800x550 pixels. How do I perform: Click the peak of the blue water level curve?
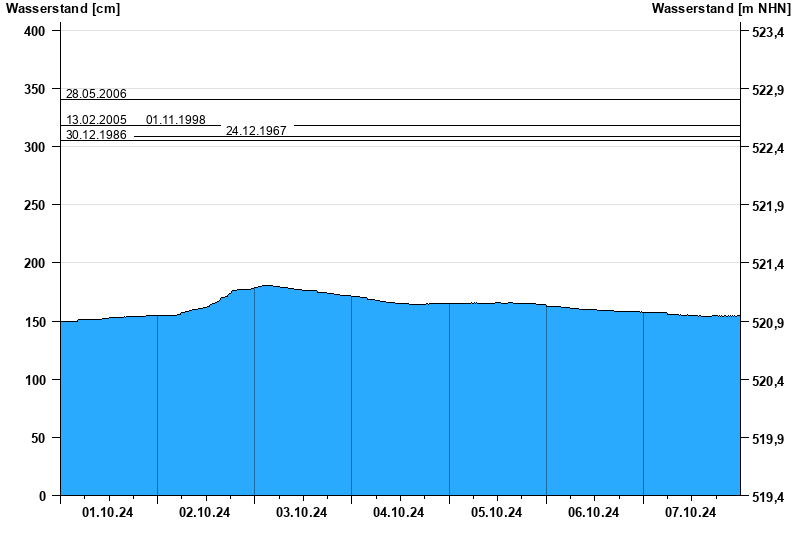click(x=266, y=287)
